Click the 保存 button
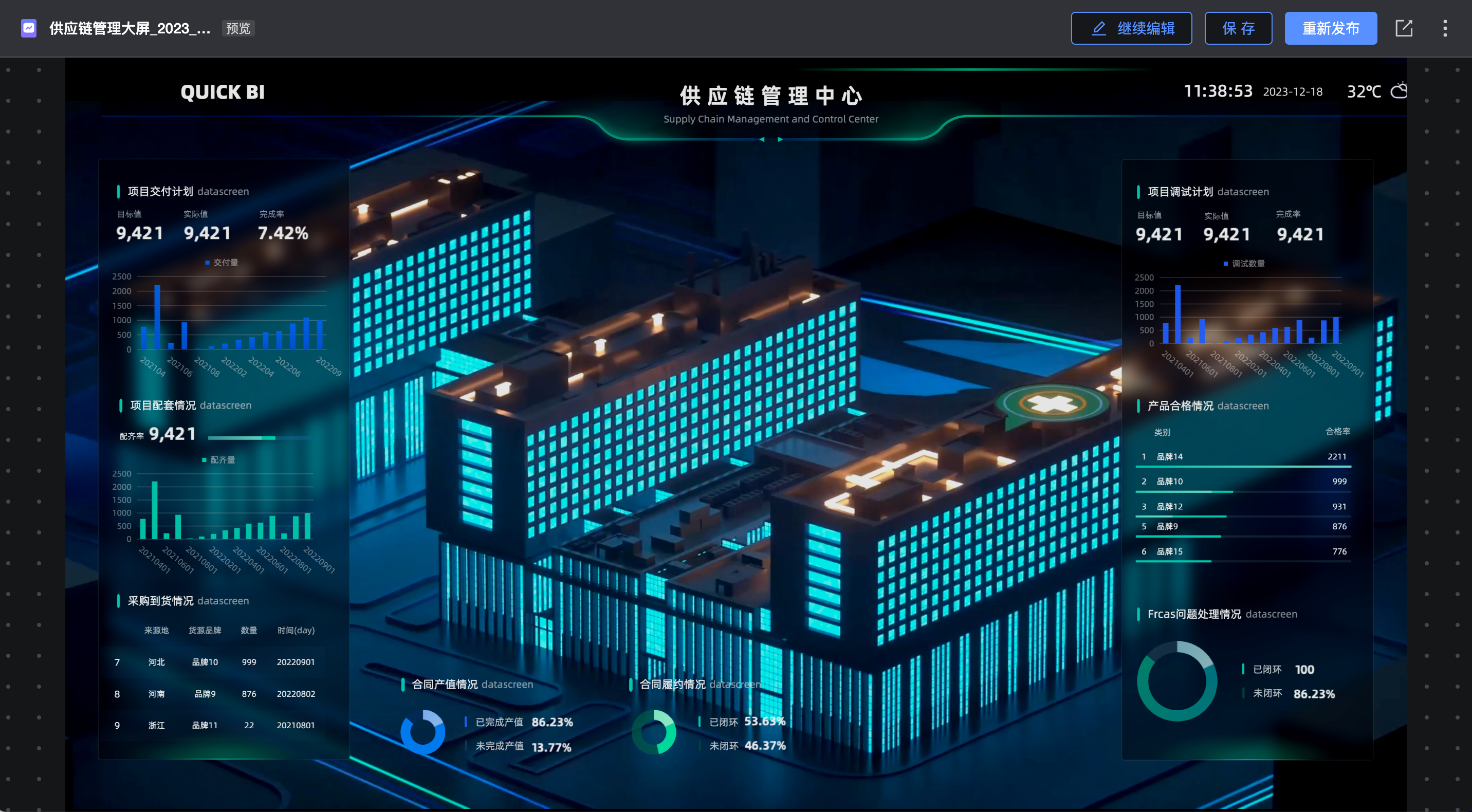The image size is (1472, 812). pyautogui.click(x=1238, y=28)
